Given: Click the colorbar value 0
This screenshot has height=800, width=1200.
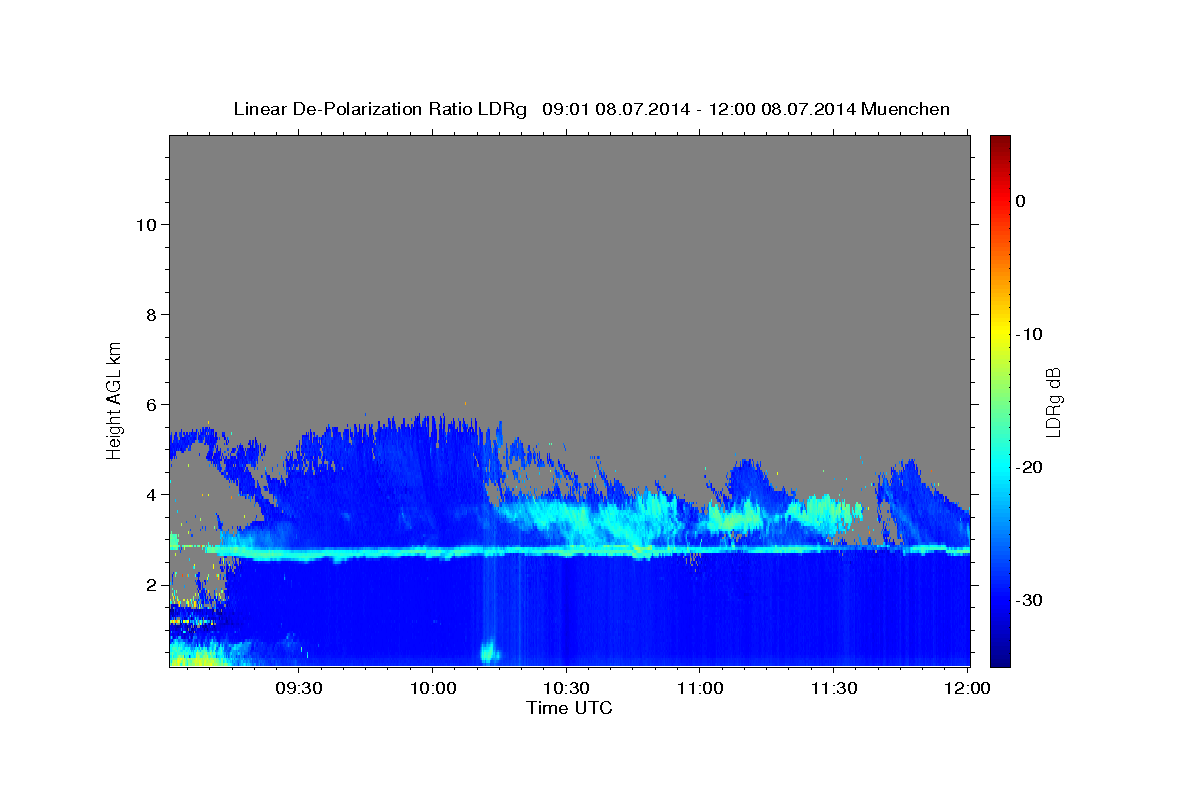Looking at the screenshot, I should tap(1021, 201).
